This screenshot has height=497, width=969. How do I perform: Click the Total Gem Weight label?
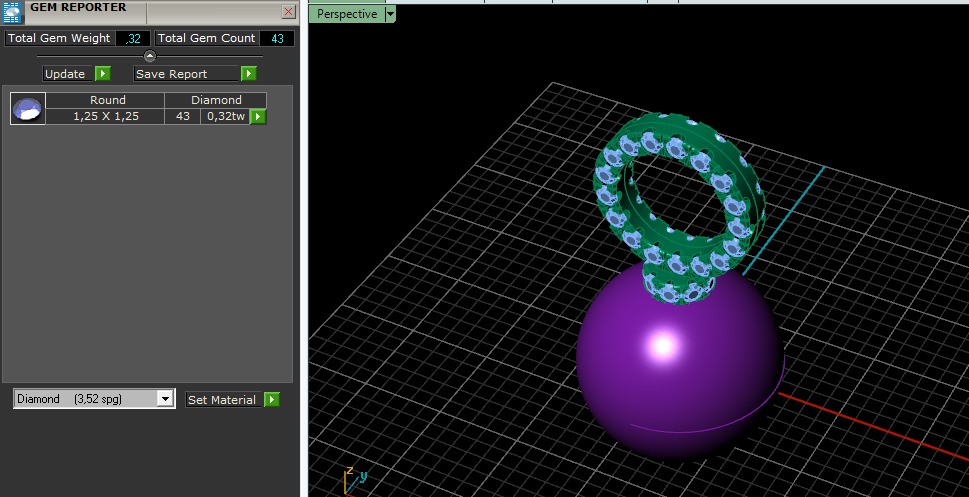(x=59, y=38)
